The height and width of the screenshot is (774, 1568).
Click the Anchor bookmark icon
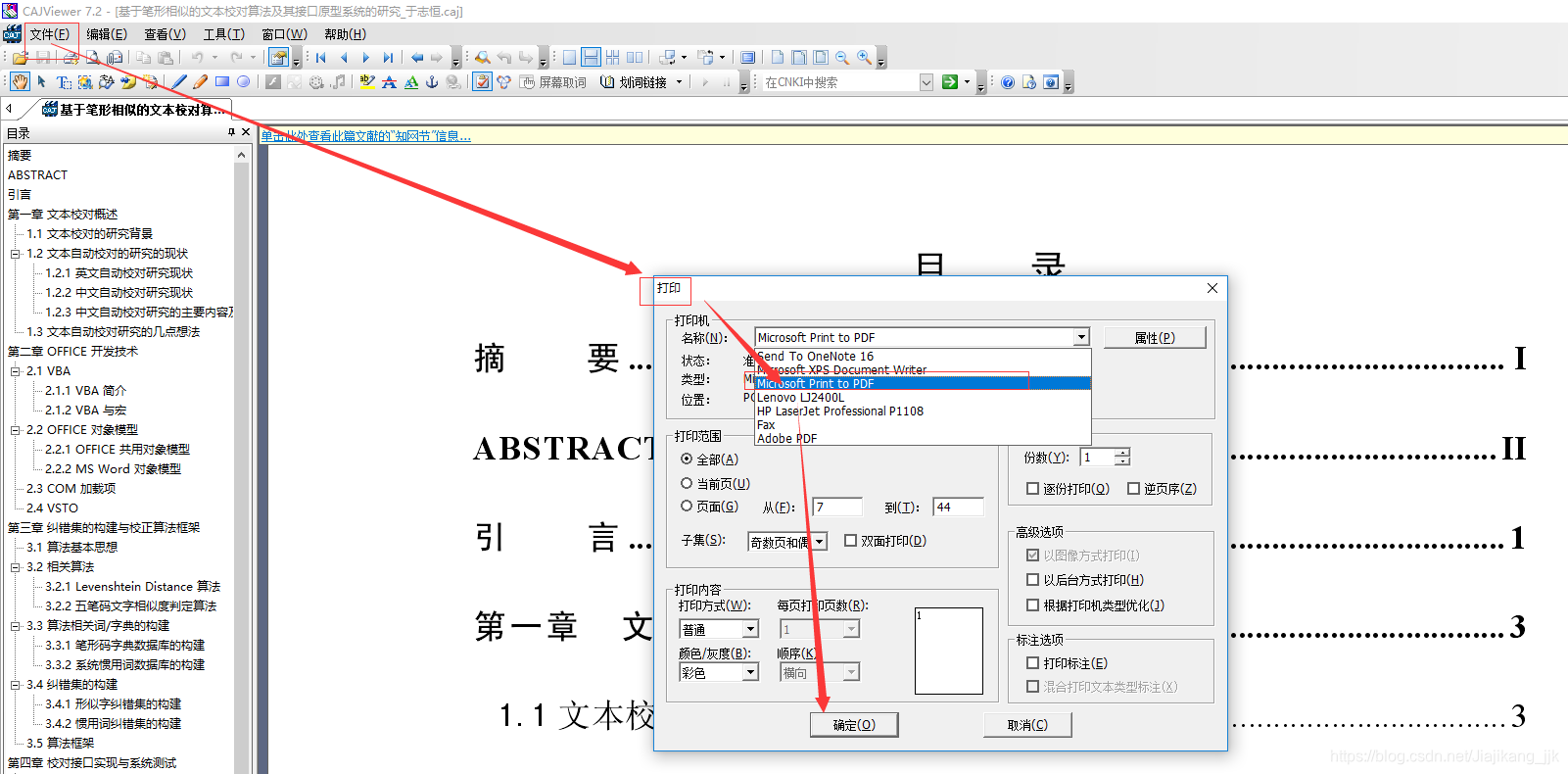(x=432, y=82)
